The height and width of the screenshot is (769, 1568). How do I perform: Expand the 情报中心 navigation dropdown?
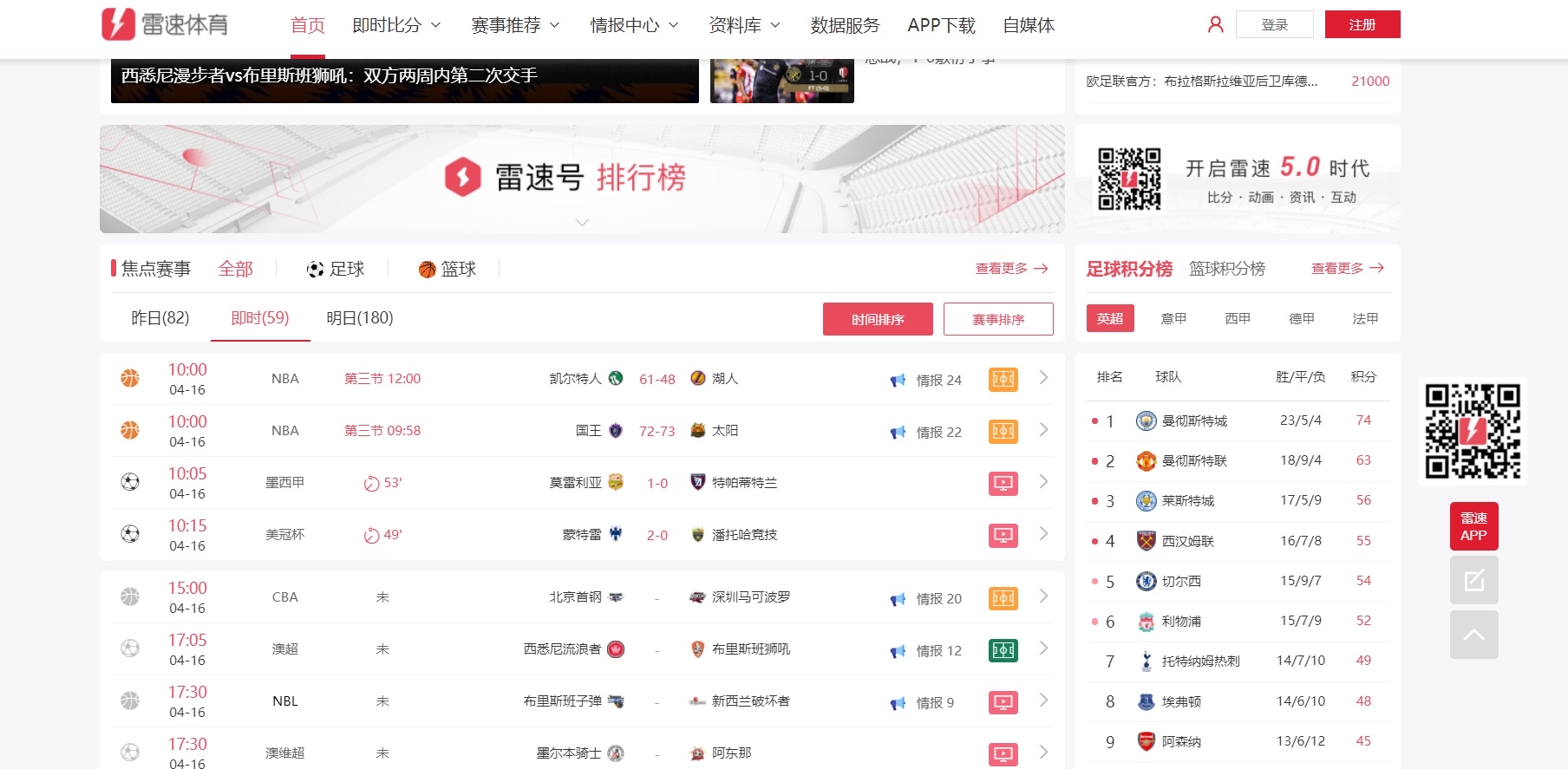[x=634, y=25]
